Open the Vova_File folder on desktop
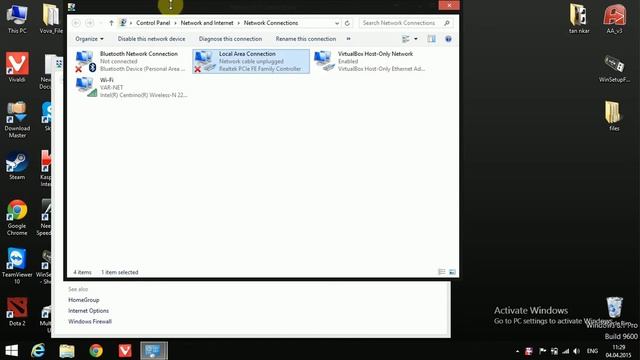640x360 pixels. [x=51, y=18]
